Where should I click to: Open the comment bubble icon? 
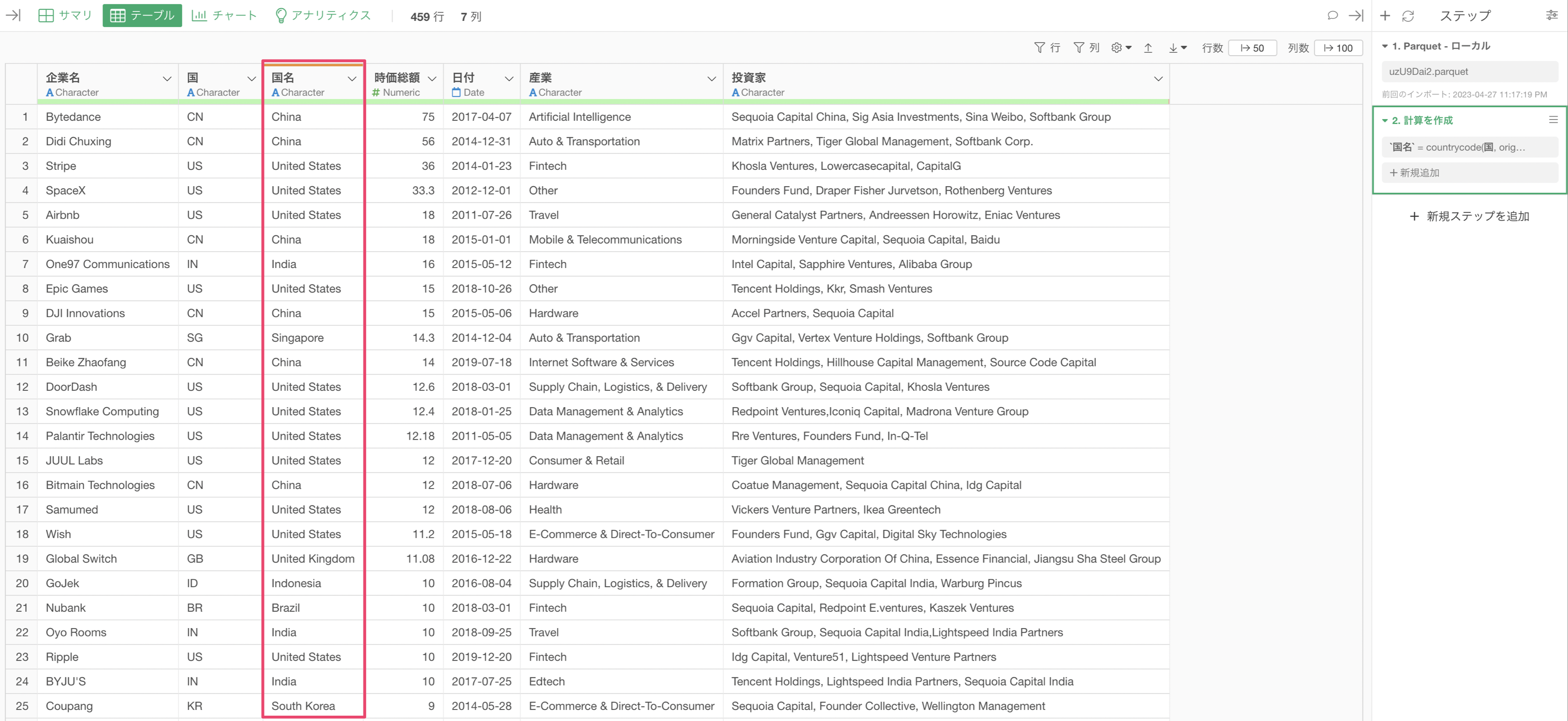tap(1332, 16)
